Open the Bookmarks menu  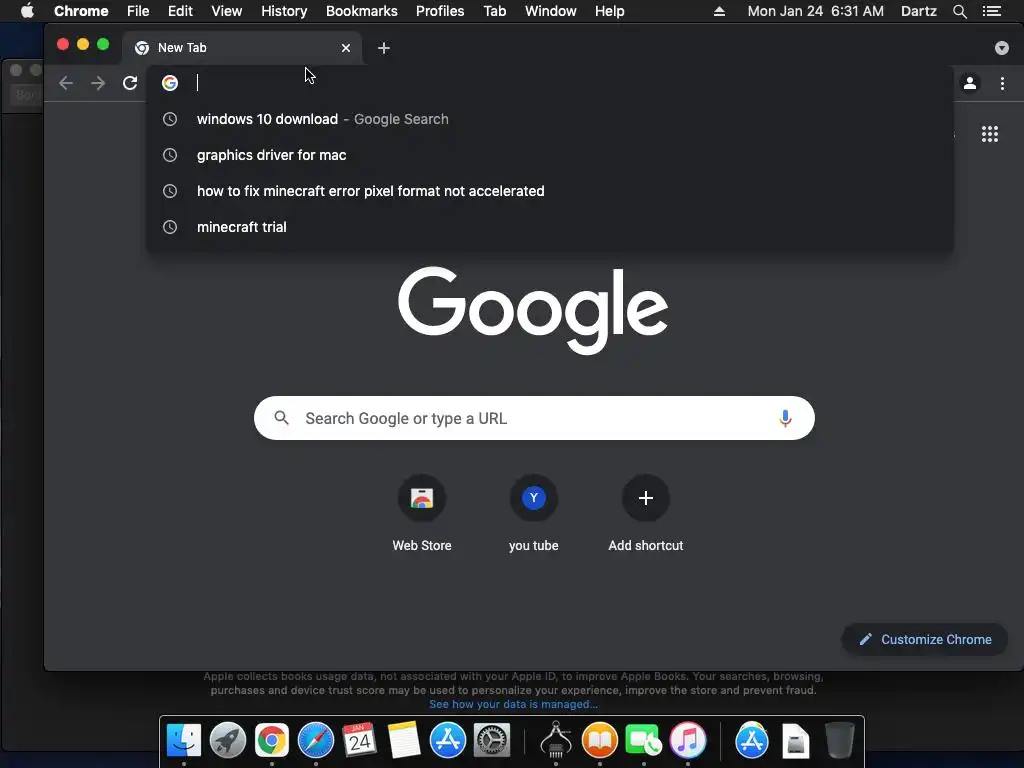click(x=362, y=11)
